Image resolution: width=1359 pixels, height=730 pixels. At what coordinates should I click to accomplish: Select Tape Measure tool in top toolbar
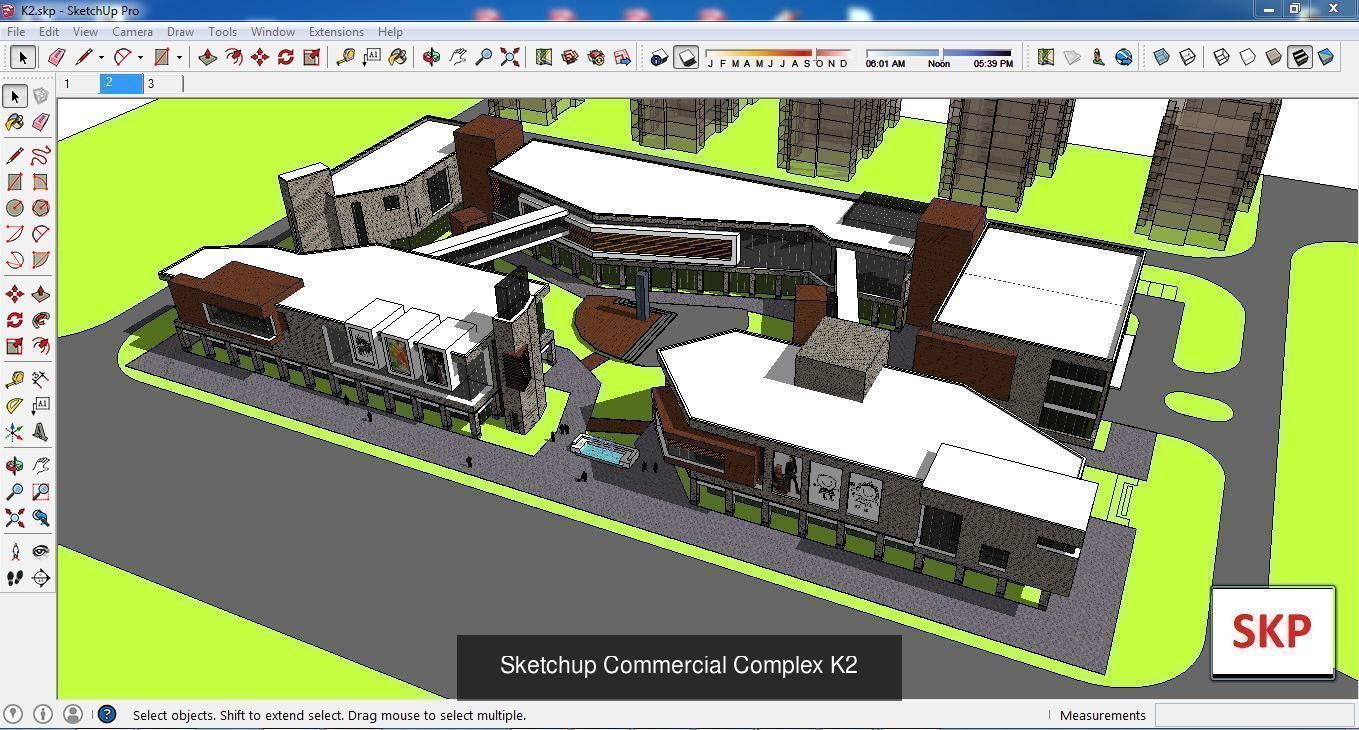pyautogui.click(x=345, y=57)
